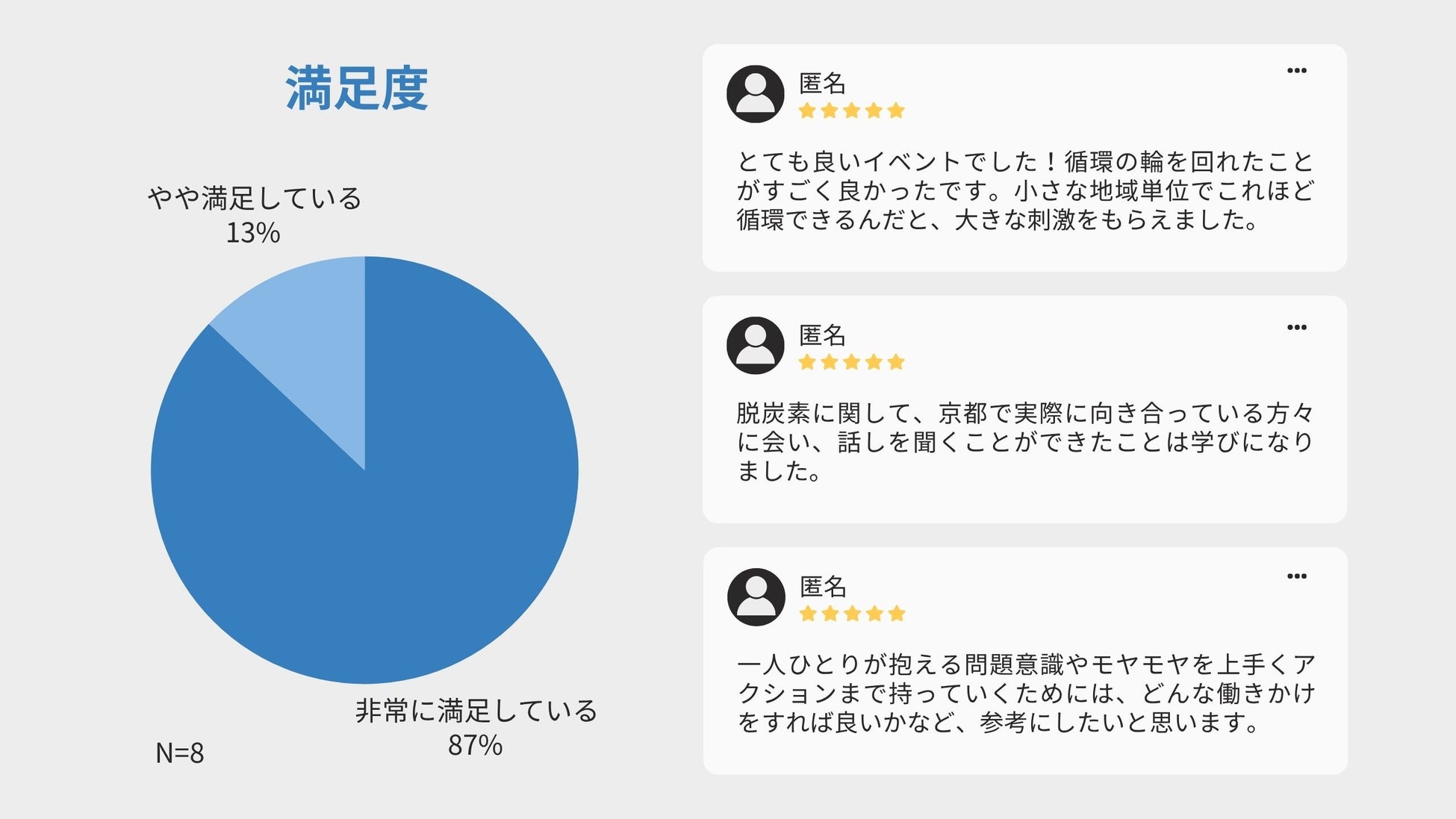The width and height of the screenshot is (1456, 819).
Task: Click the 満足度 chart title
Action: pyautogui.click(x=357, y=89)
